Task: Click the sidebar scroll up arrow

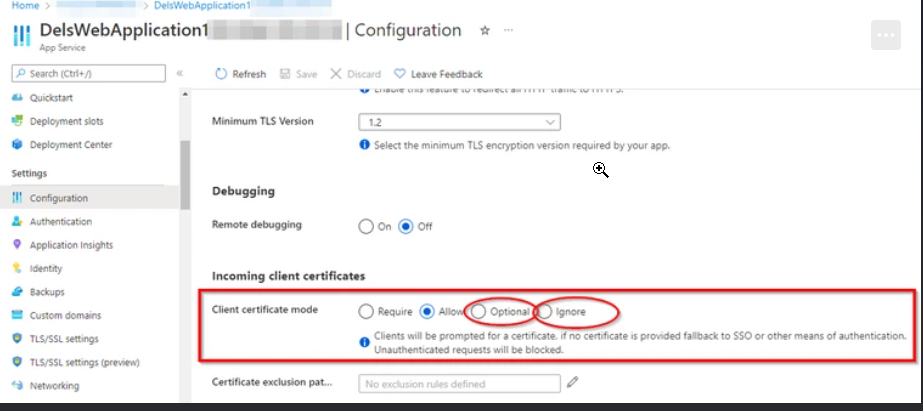Action: pos(185,95)
